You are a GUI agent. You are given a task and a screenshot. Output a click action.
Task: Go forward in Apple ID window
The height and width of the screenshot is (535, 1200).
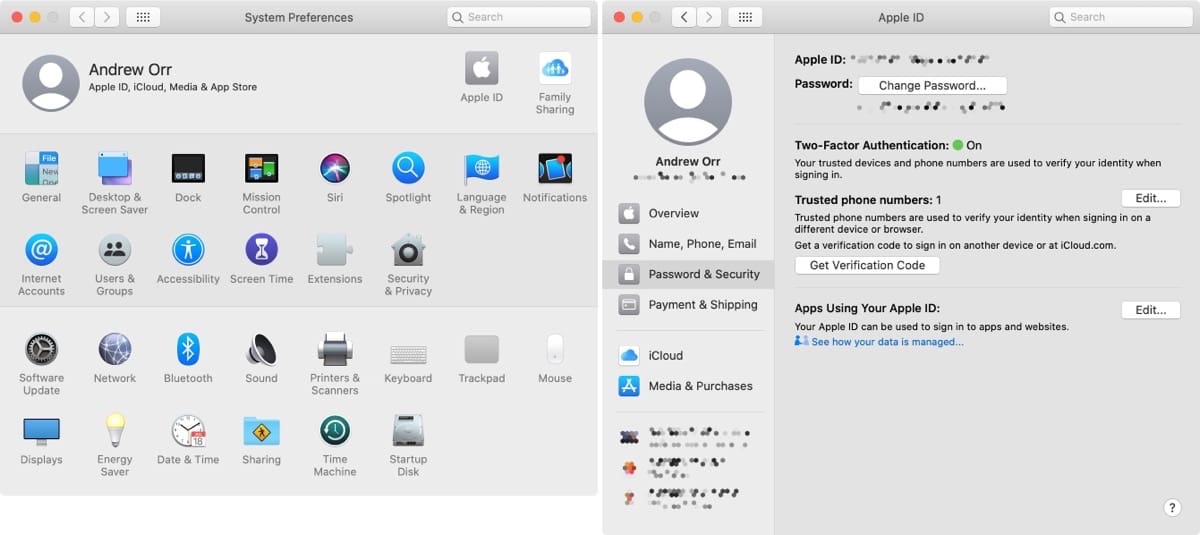point(709,17)
